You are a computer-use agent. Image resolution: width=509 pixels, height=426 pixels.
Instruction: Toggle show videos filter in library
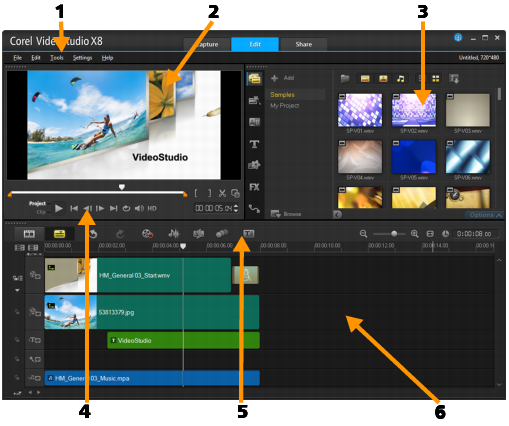pos(365,79)
